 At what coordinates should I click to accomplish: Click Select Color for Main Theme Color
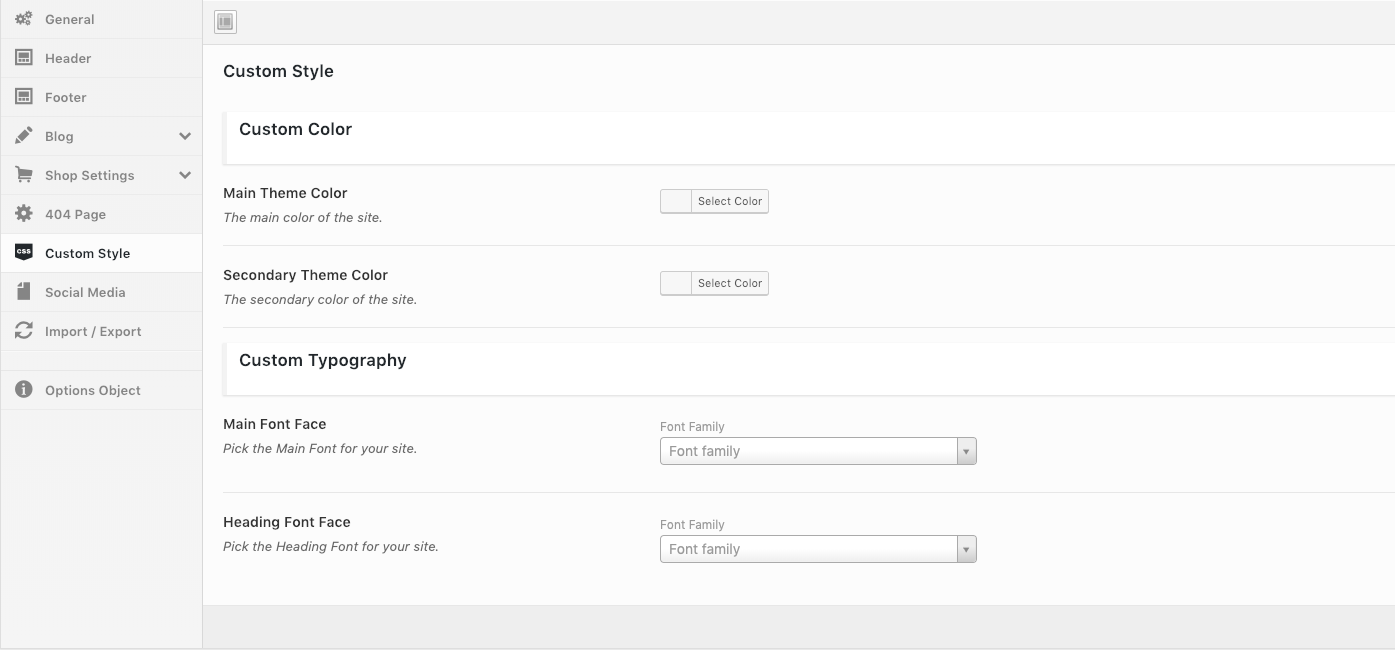tap(730, 201)
